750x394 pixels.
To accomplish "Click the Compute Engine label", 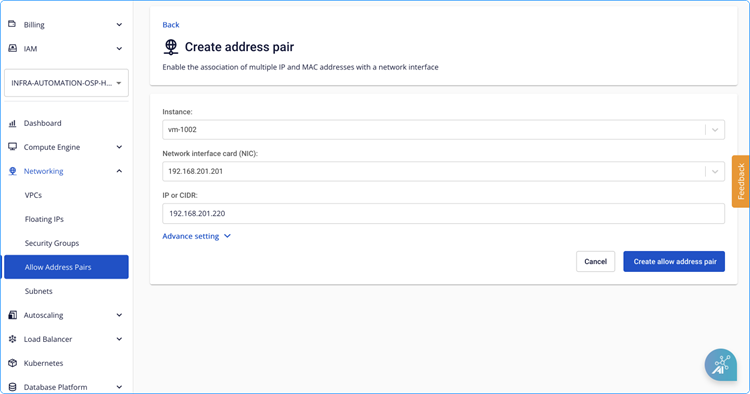I will [x=52, y=147].
